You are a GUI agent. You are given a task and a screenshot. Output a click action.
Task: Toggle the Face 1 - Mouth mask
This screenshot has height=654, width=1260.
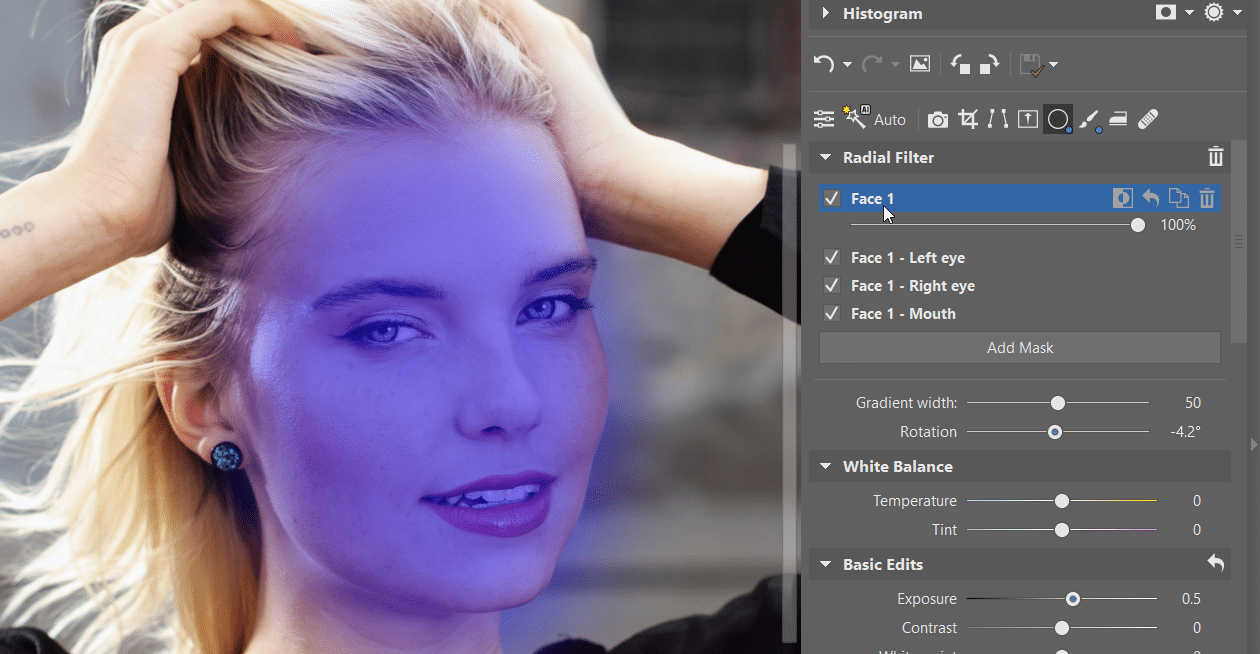pos(831,313)
